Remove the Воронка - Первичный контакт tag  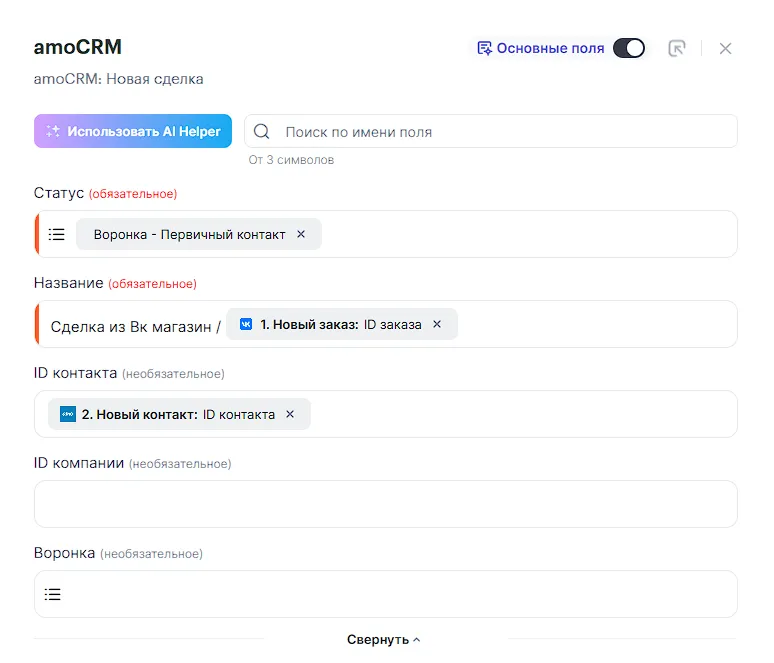(x=301, y=234)
